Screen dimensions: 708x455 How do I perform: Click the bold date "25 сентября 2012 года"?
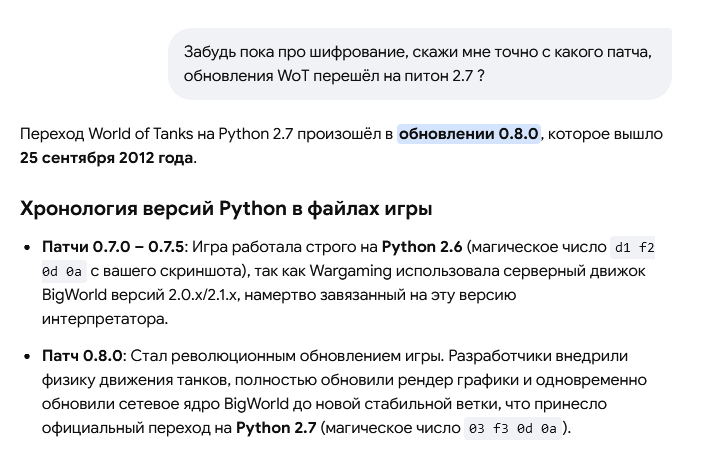tap(107, 158)
